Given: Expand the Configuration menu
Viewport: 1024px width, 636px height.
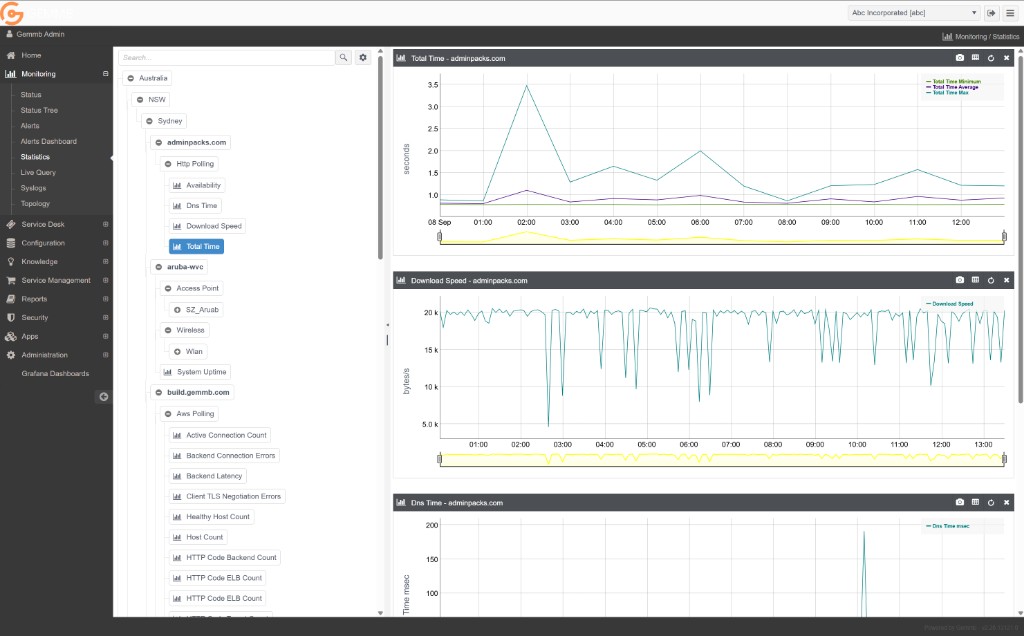Looking at the screenshot, I should coord(105,243).
